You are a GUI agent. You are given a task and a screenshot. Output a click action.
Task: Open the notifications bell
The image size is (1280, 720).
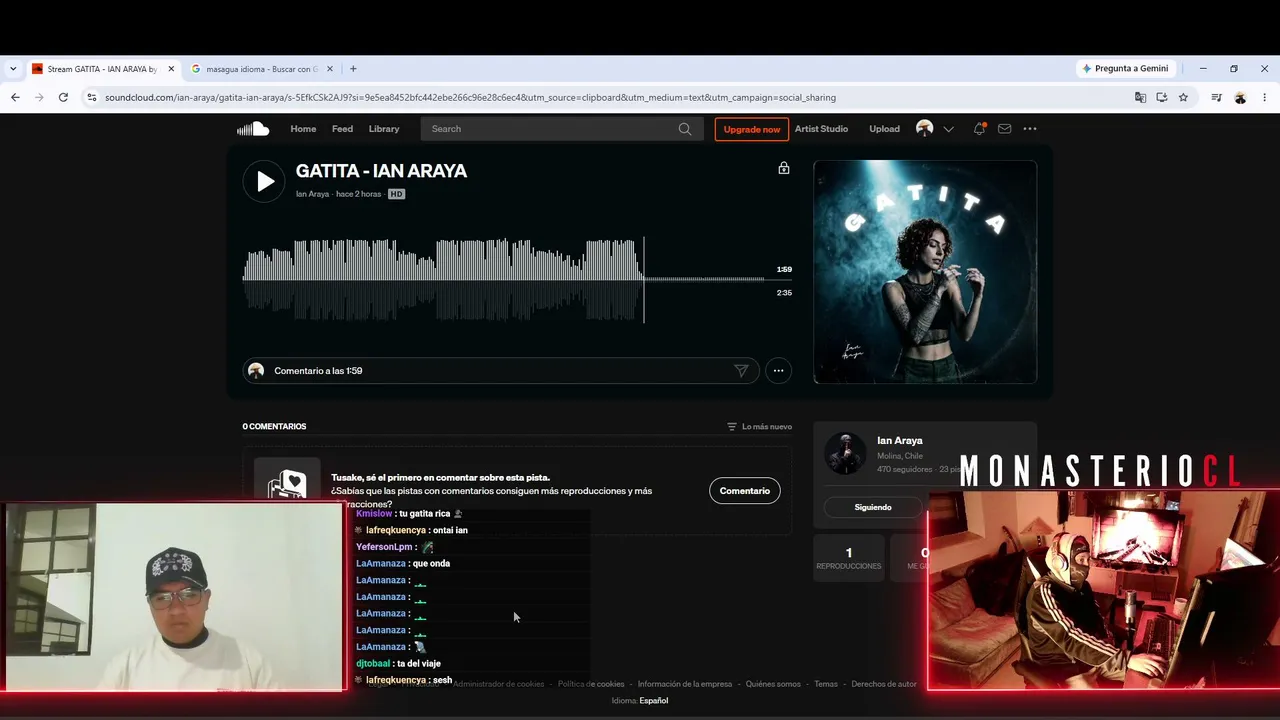coord(979,129)
